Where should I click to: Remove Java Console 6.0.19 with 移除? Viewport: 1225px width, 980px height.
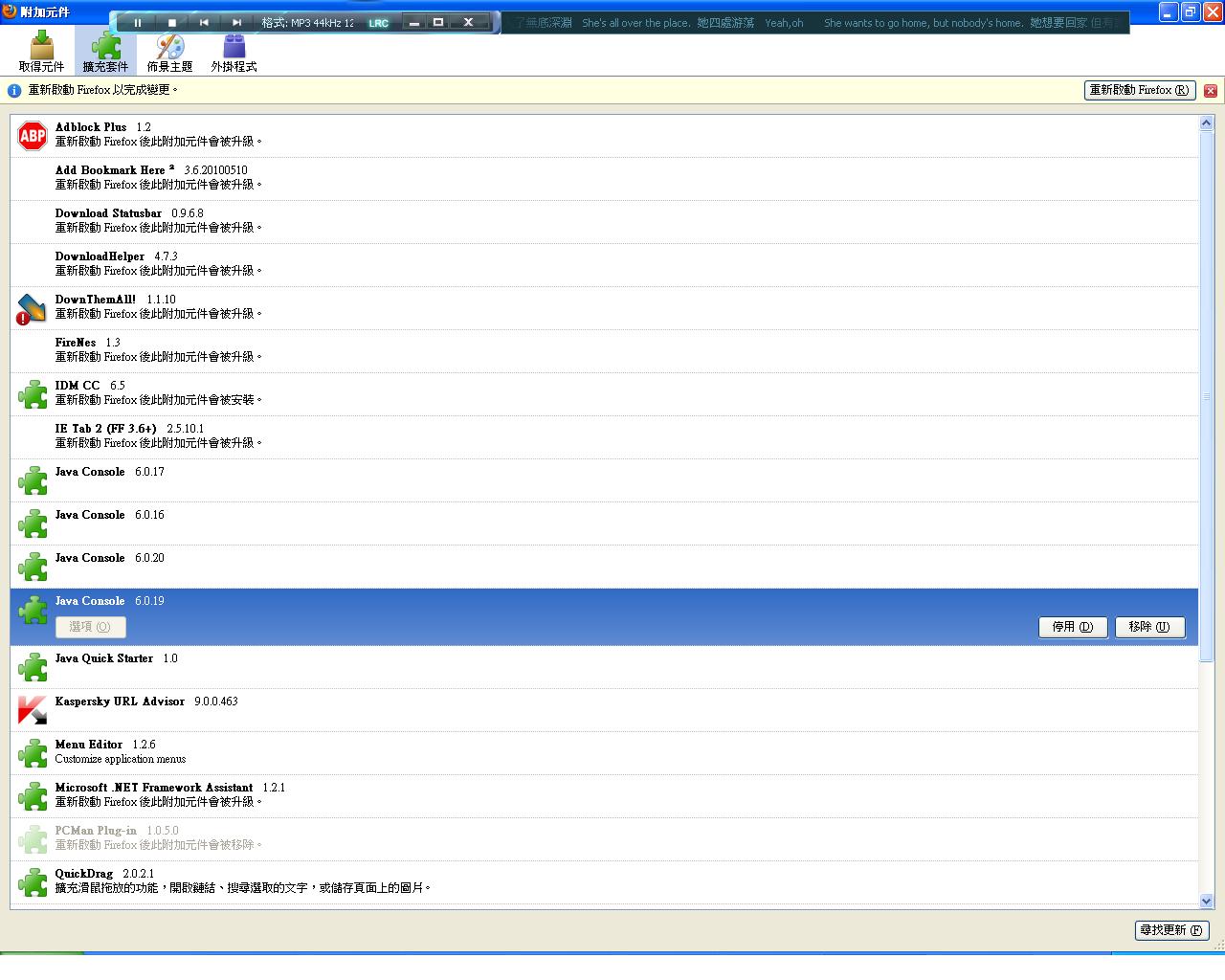[x=1149, y=627]
